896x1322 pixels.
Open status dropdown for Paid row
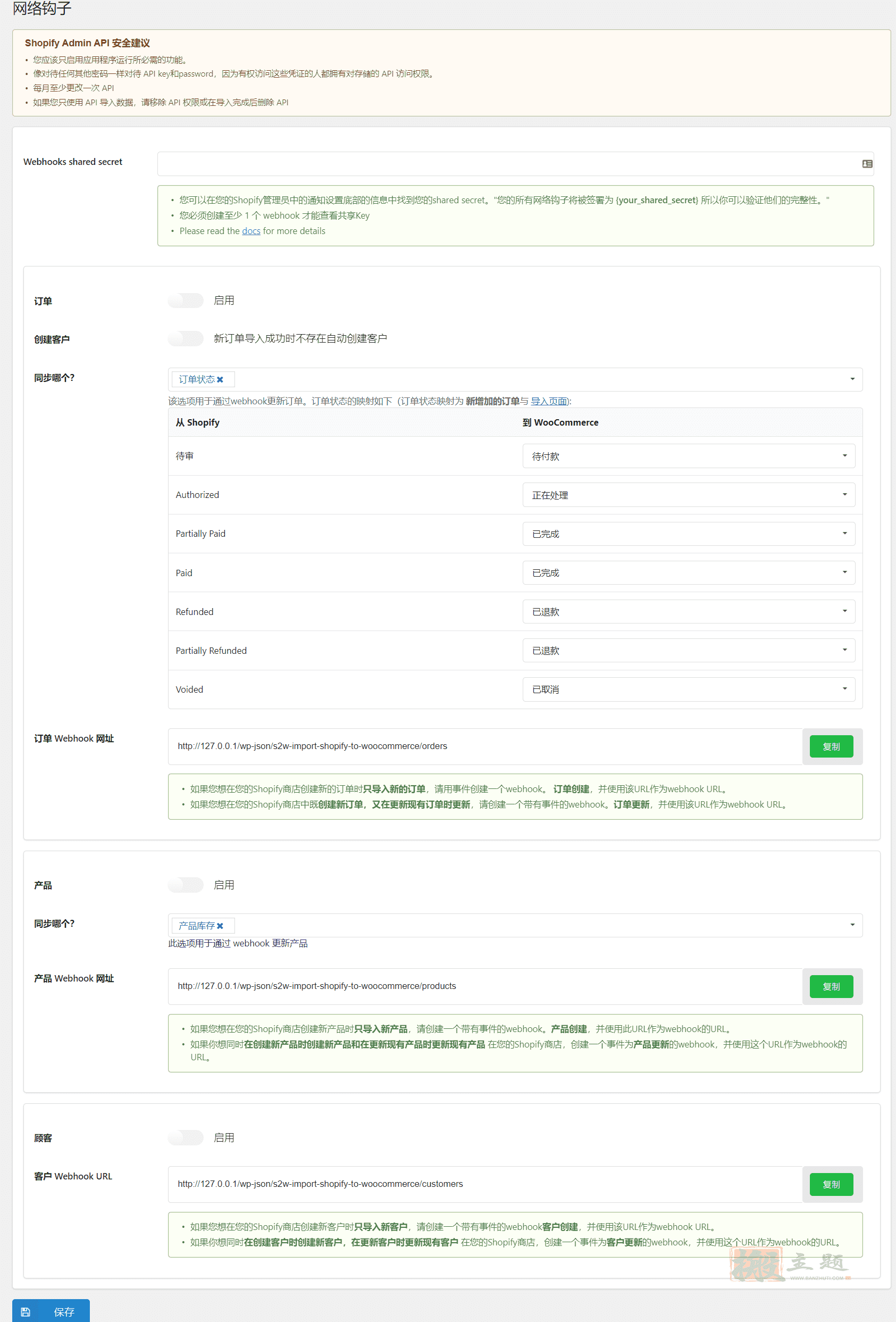click(x=689, y=573)
